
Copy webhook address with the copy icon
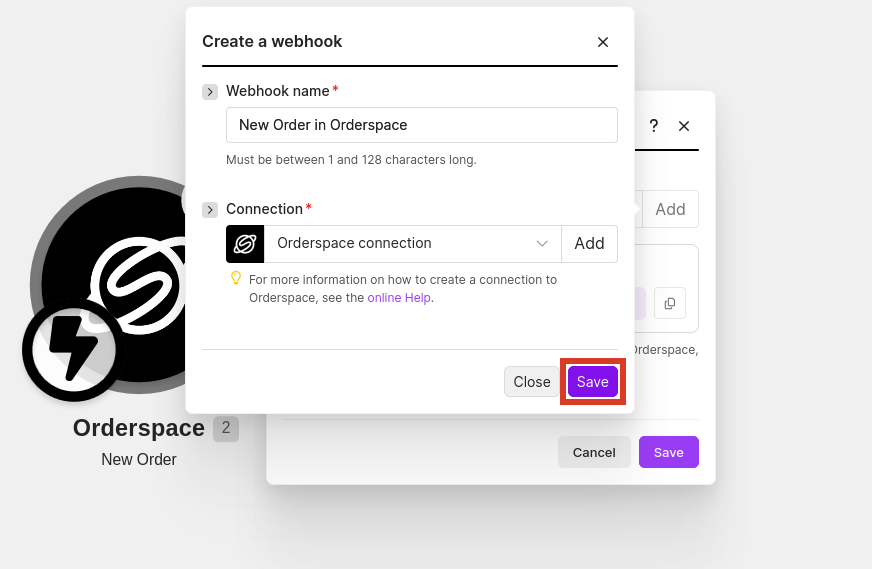[670, 303]
